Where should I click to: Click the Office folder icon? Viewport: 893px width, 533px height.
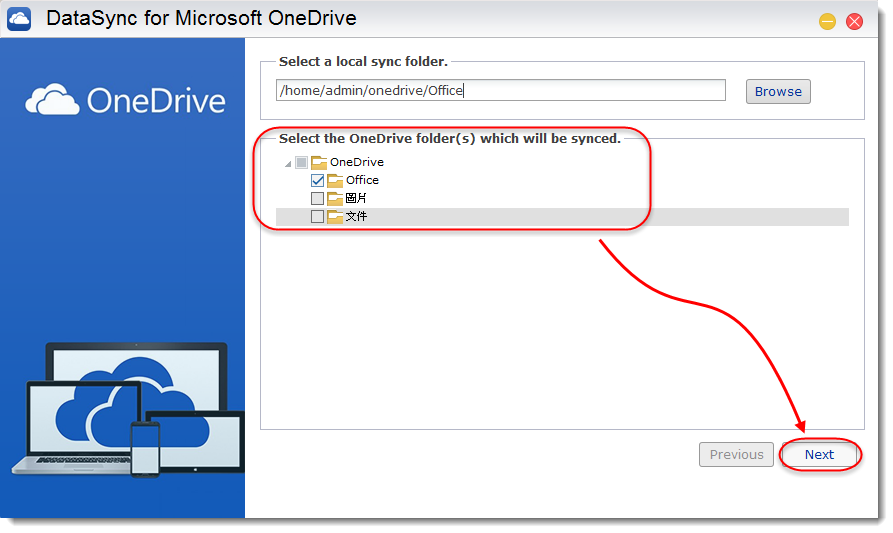[335, 181]
